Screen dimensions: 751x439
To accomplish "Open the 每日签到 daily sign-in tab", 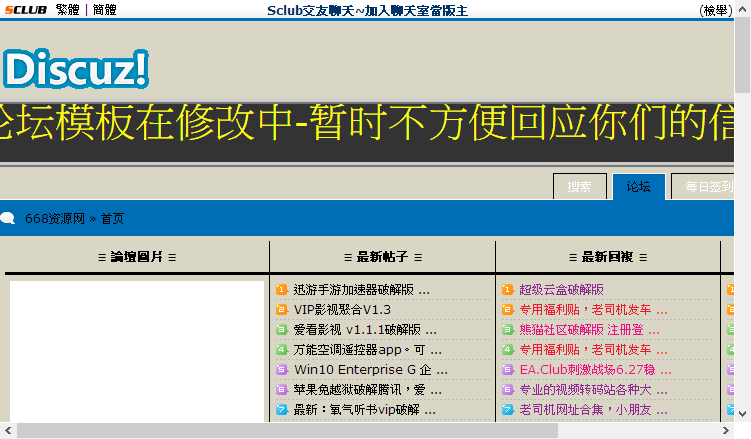I will [703, 186].
